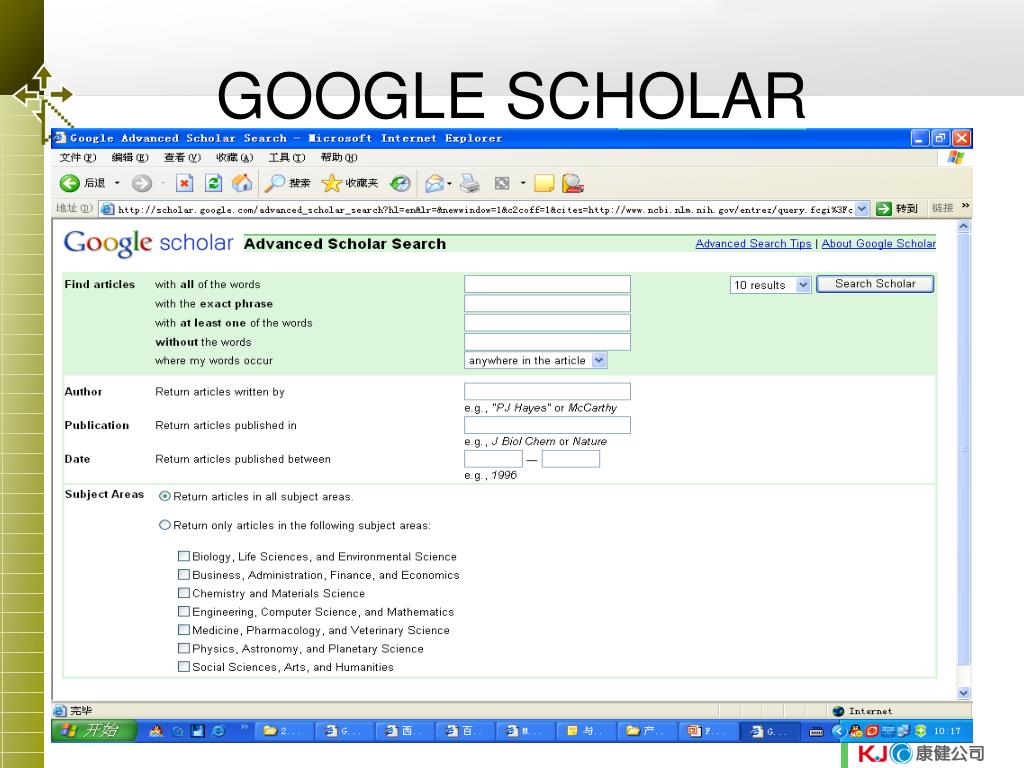This screenshot has height=768, width=1024.
Task: Click the 'with at least one' words field
Action: (x=547, y=323)
